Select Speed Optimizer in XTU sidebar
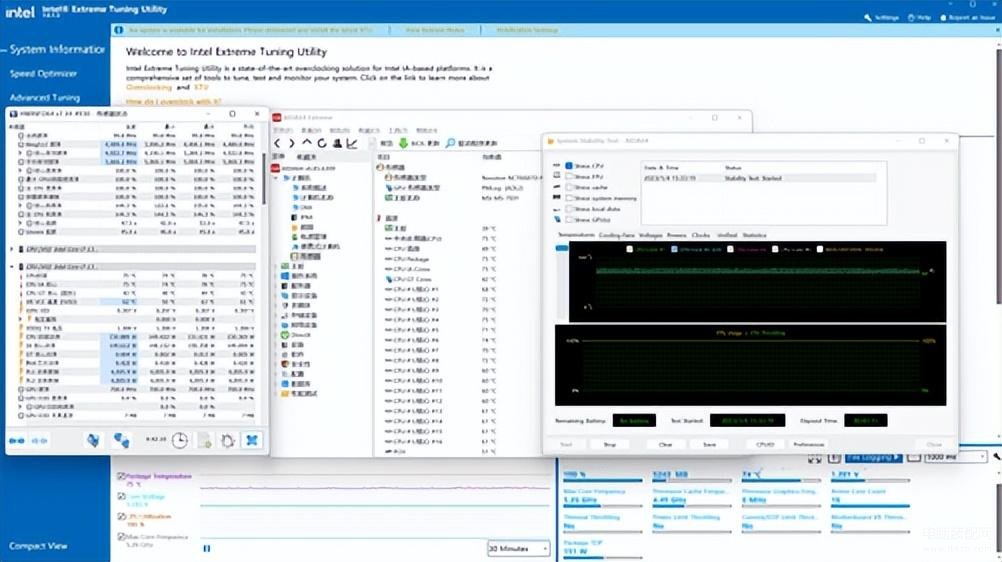Viewport: 1002px width, 562px height. click(43, 74)
